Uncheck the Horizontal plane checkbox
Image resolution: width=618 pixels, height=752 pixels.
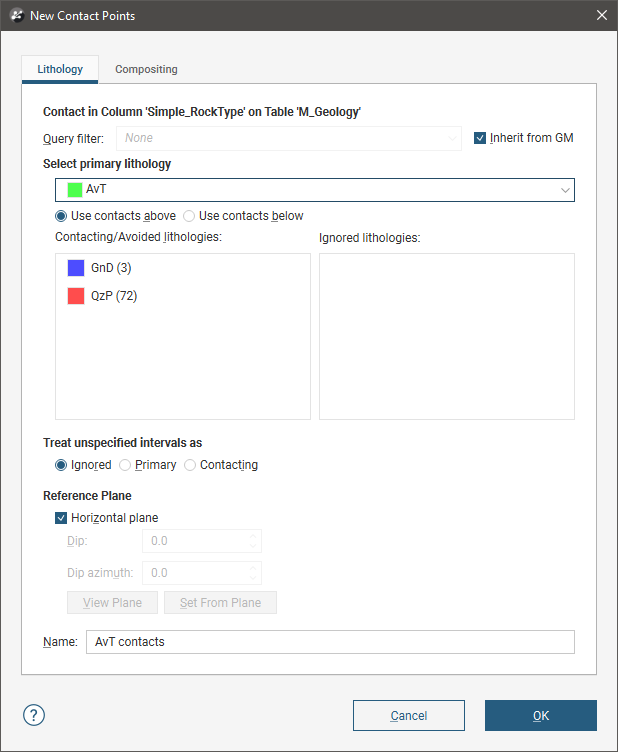62,518
